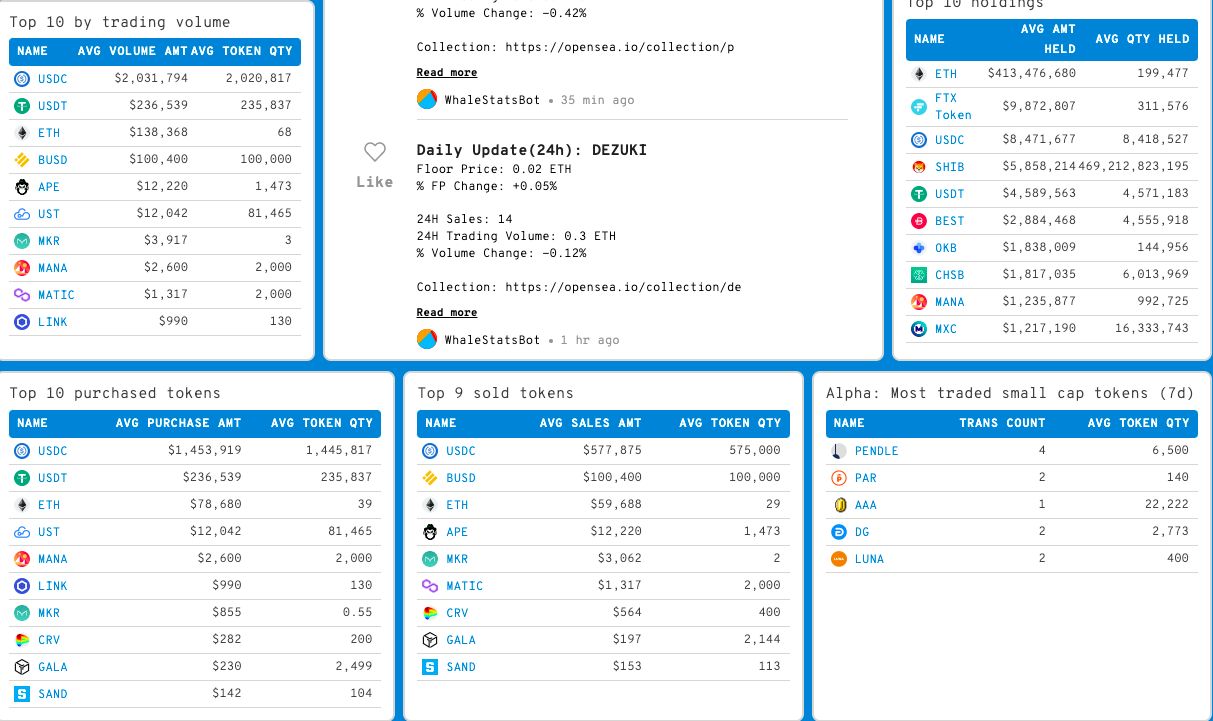Image resolution: width=1213 pixels, height=721 pixels.
Task: Open Read more under the DEZUKI update
Action: click(x=447, y=313)
